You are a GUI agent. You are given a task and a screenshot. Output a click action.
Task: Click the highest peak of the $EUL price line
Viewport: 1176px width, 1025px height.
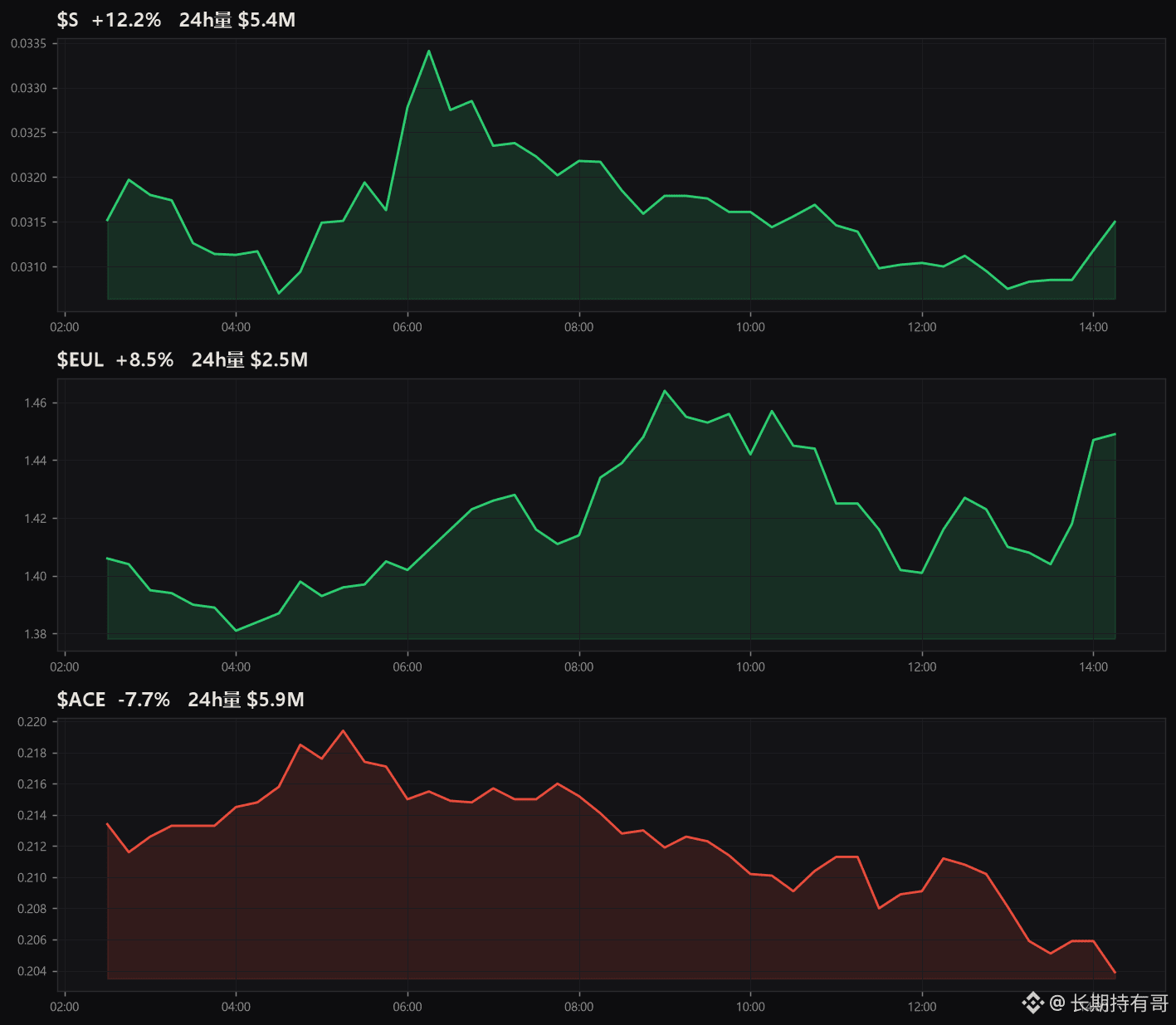(665, 391)
